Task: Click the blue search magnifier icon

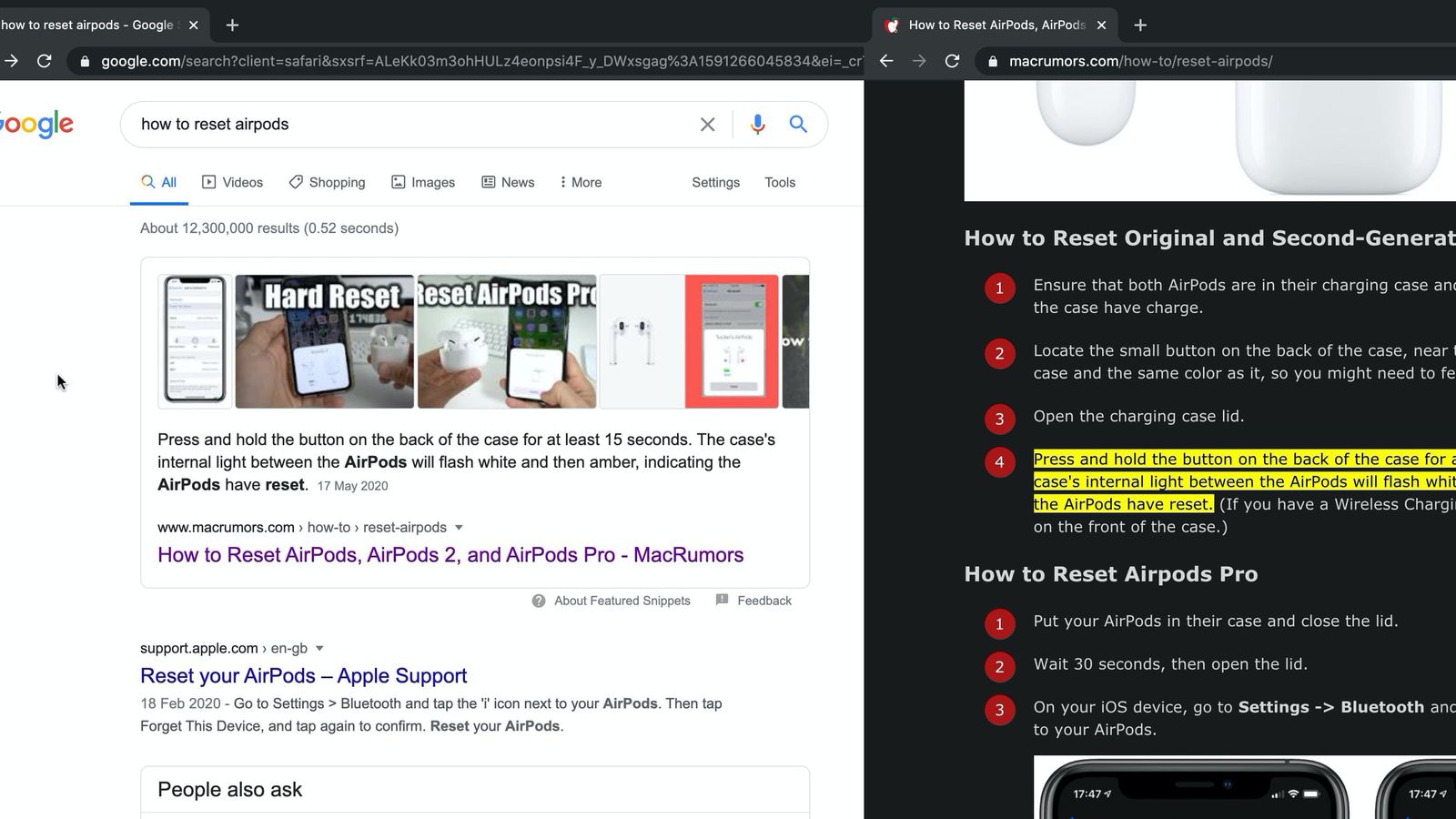Action: (x=798, y=125)
